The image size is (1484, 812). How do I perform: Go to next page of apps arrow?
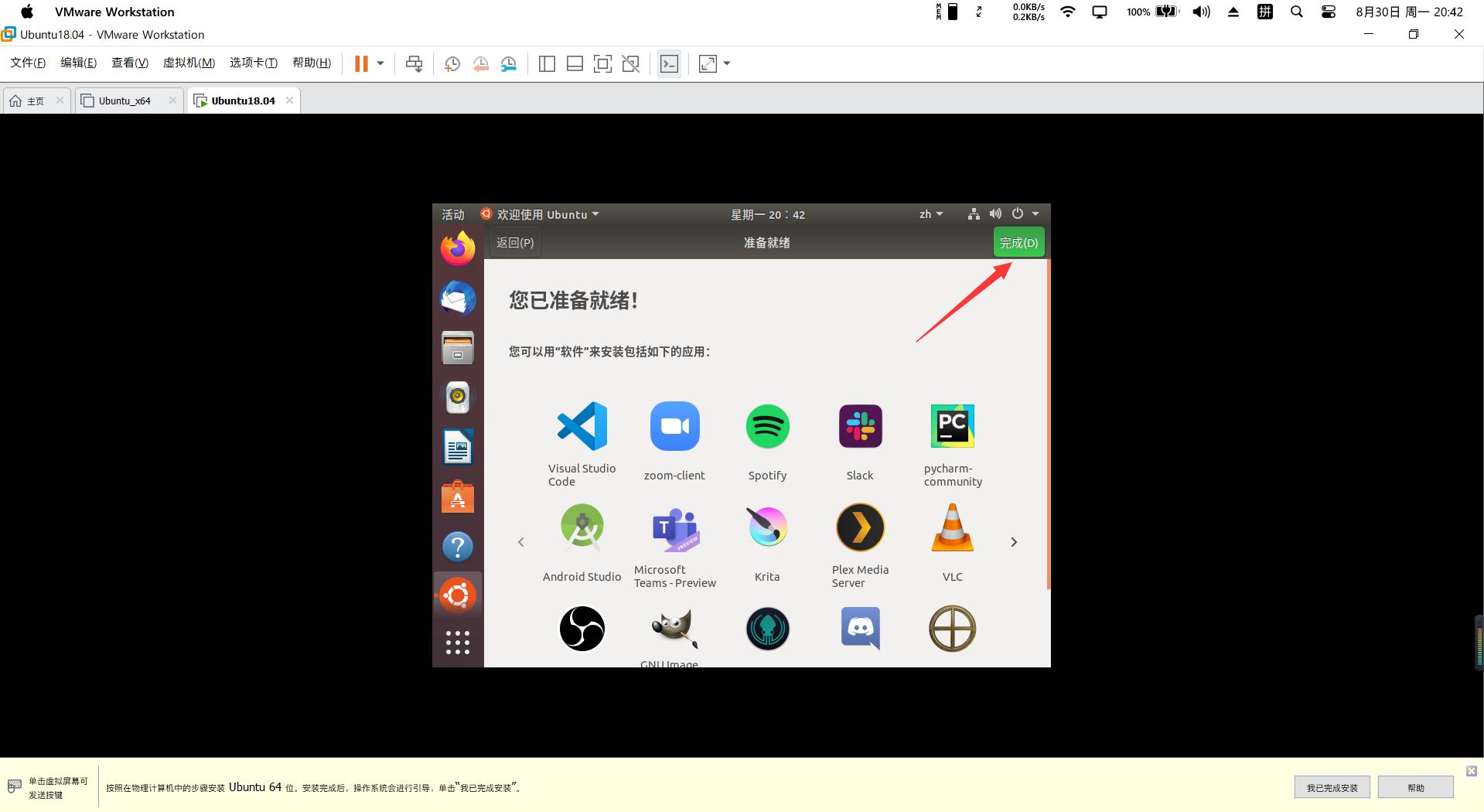pyautogui.click(x=1014, y=542)
